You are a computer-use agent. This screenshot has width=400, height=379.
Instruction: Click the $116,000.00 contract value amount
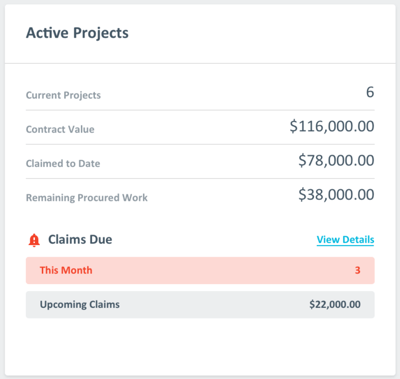tap(332, 126)
